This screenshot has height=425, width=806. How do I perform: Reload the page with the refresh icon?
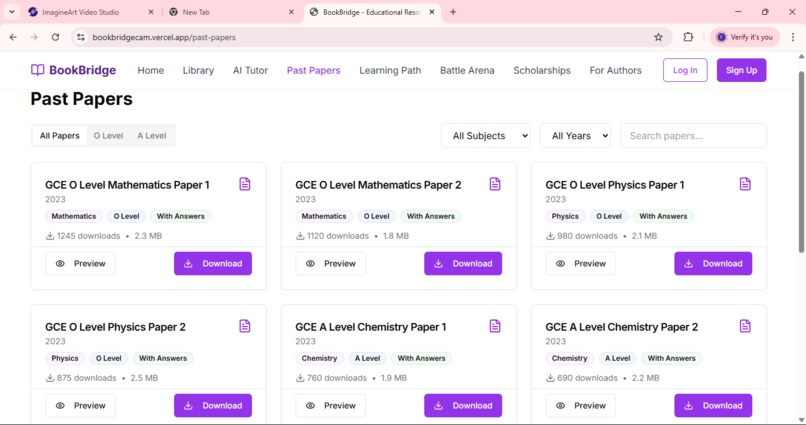click(x=55, y=37)
